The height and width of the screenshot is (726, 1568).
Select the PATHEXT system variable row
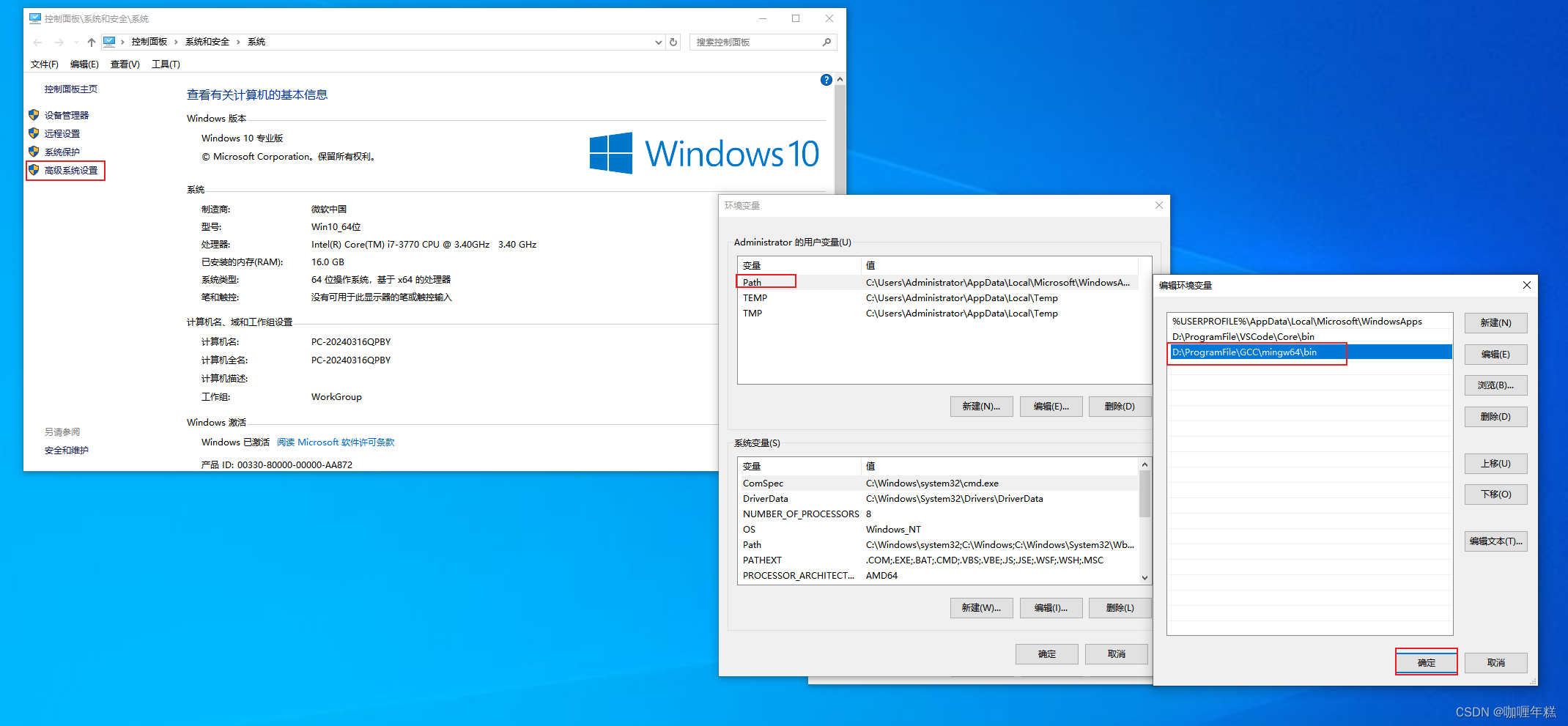[x=938, y=560]
